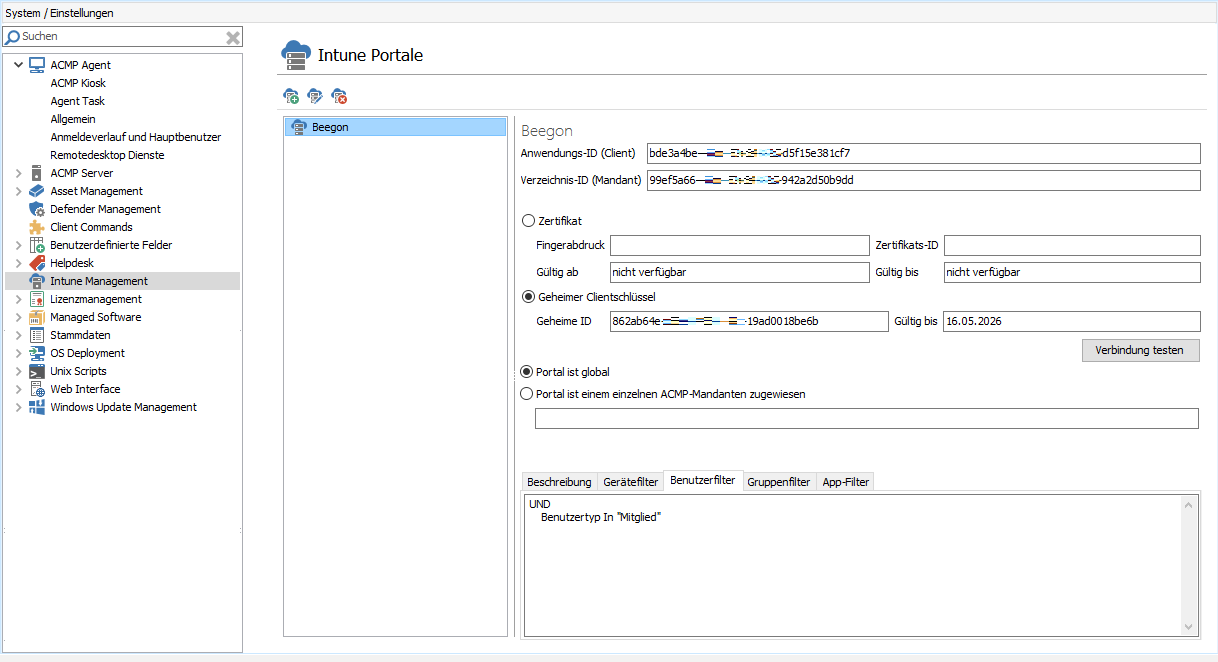
Task: Expand the Lizenzmanagement node
Action: [18, 299]
